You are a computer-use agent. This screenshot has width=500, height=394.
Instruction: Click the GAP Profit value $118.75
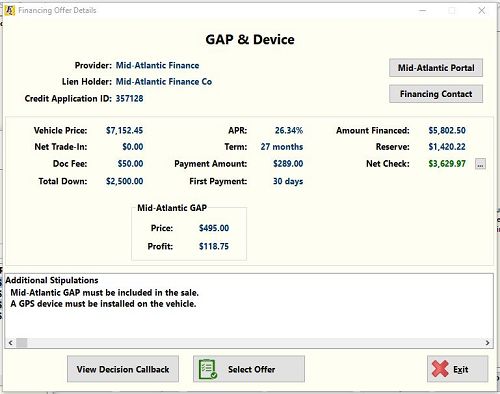click(x=214, y=246)
